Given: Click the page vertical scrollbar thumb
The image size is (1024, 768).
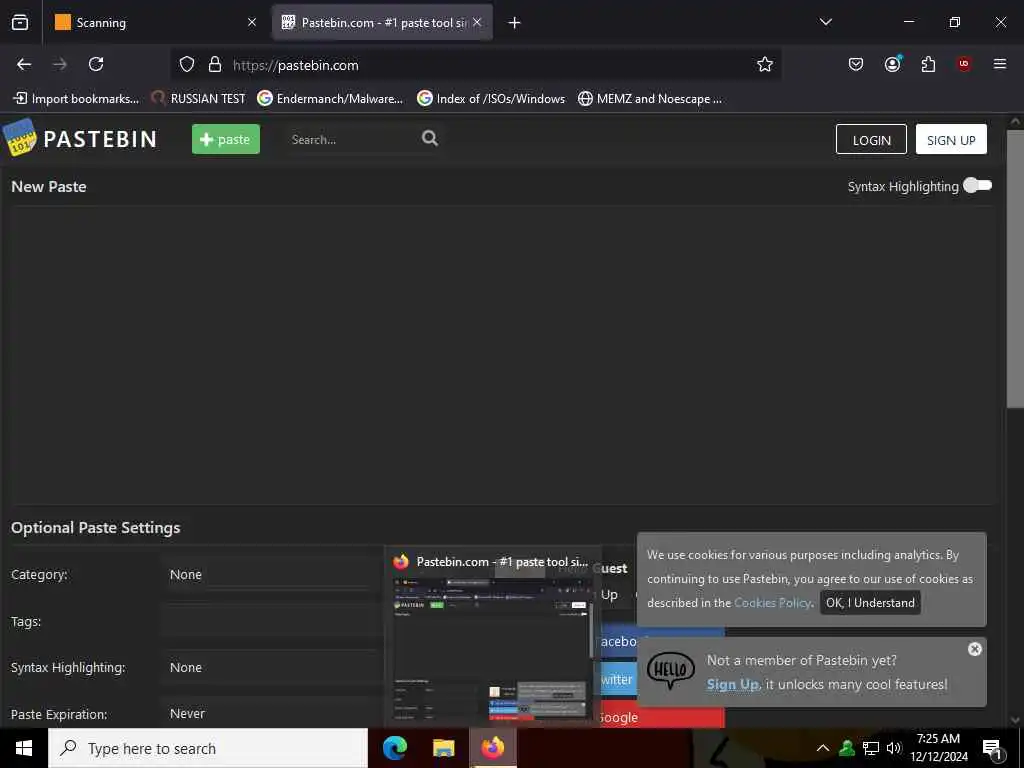Looking at the screenshot, I should (x=1015, y=269).
